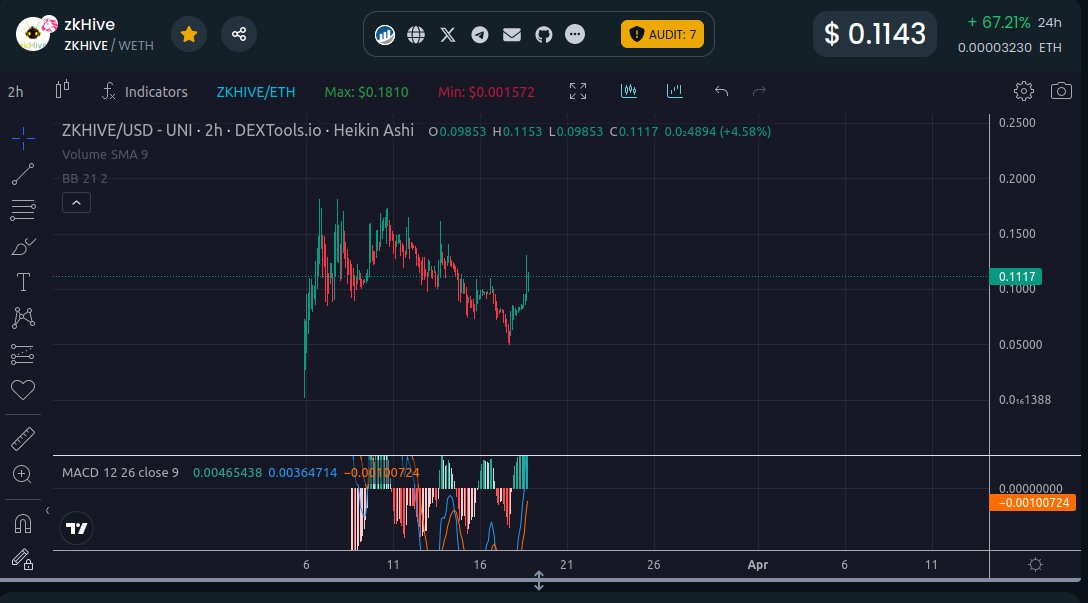Open the zkHive X (Twitter) profile
This screenshot has height=603, width=1088.
click(448, 34)
